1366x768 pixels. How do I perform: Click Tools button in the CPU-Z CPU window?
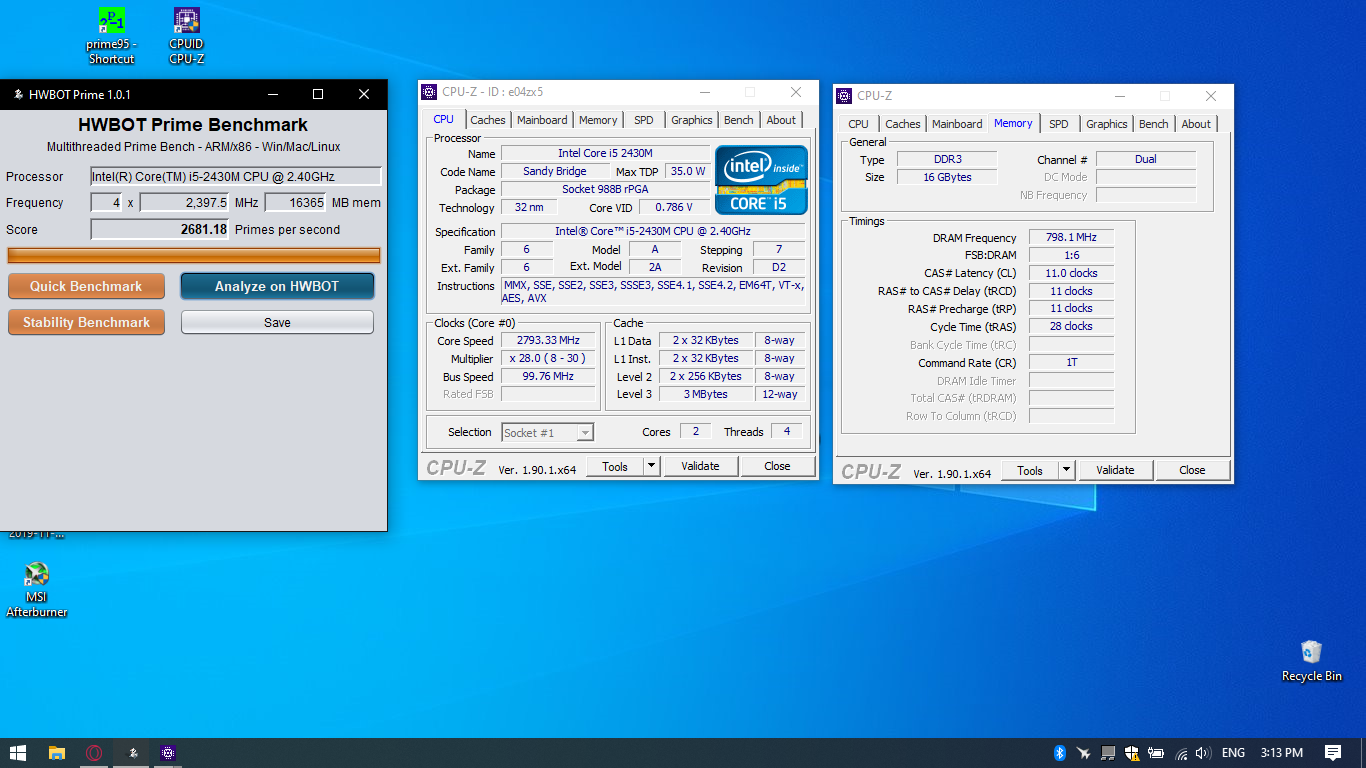click(615, 466)
